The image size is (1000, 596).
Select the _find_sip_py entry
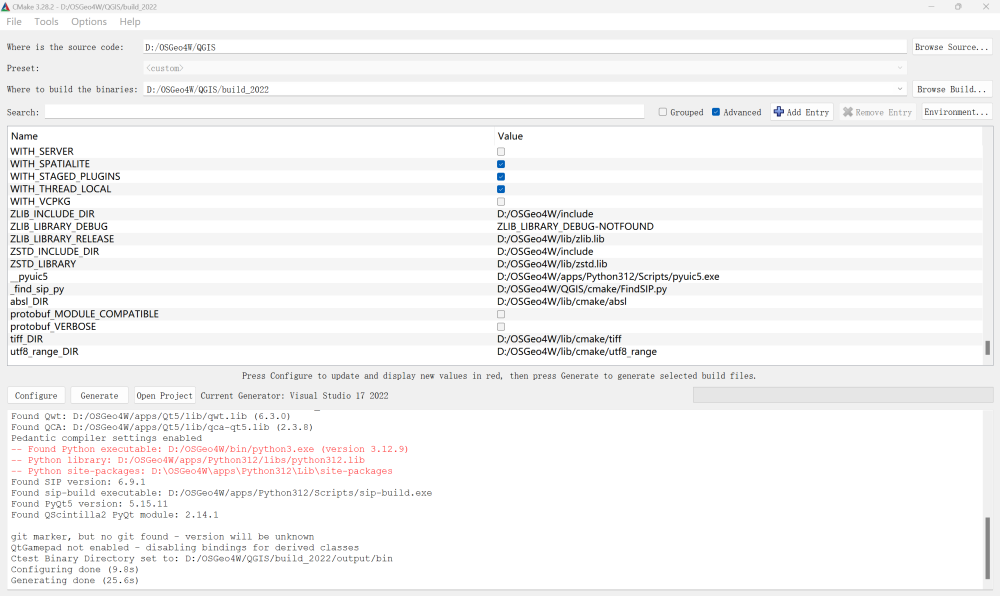point(37,289)
